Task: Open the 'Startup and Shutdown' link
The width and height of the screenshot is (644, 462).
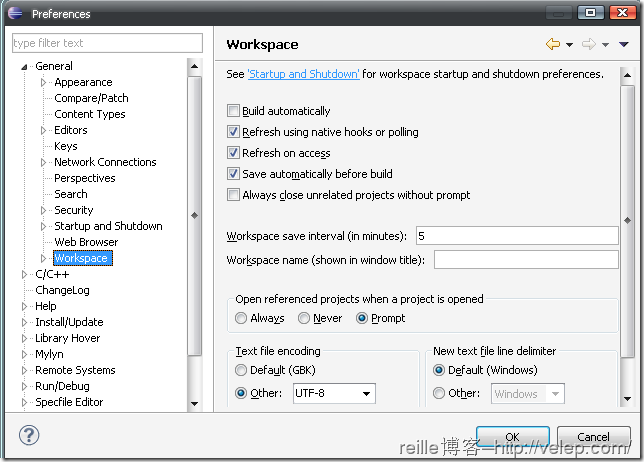Action: [303, 74]
